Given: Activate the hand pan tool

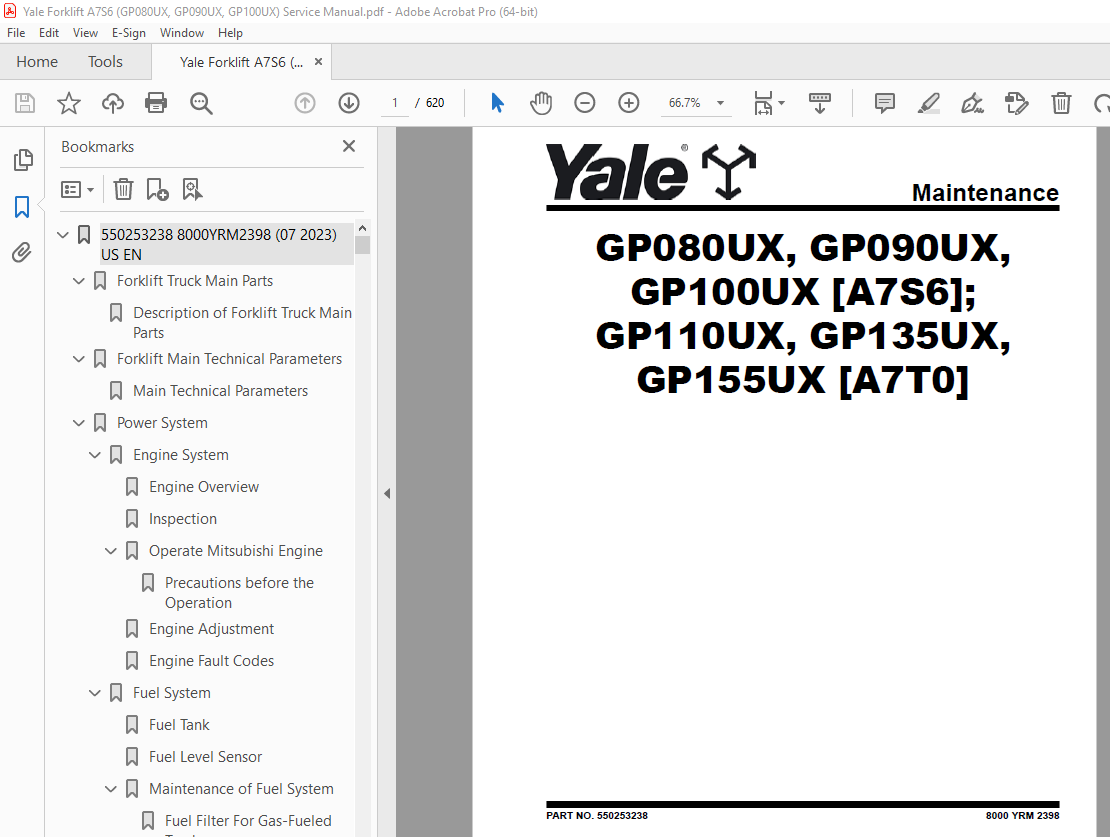Looking at the screenshot, I should click(x=541, y=103).
